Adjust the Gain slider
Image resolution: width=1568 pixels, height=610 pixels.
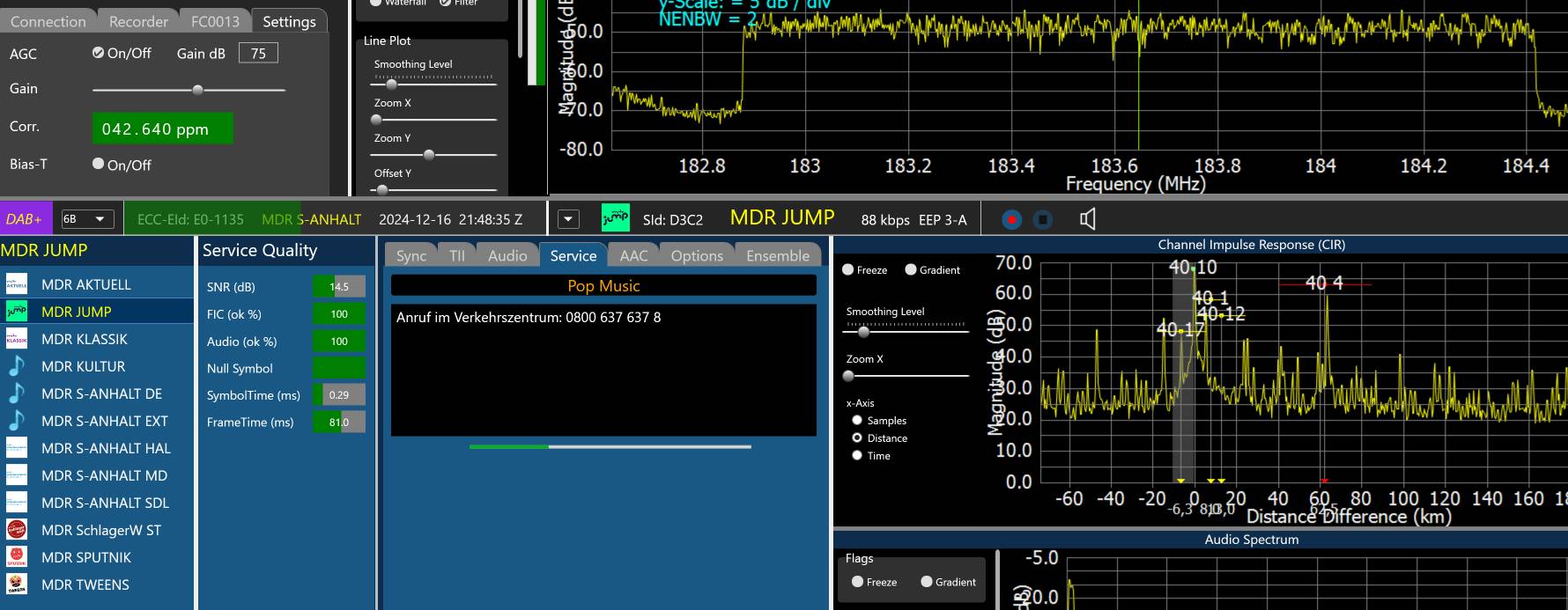[197, 90]
